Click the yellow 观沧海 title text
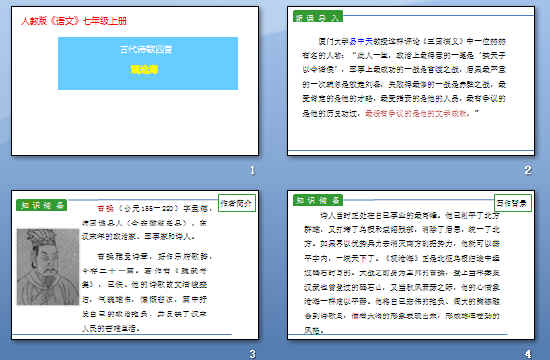 (144, 69)
